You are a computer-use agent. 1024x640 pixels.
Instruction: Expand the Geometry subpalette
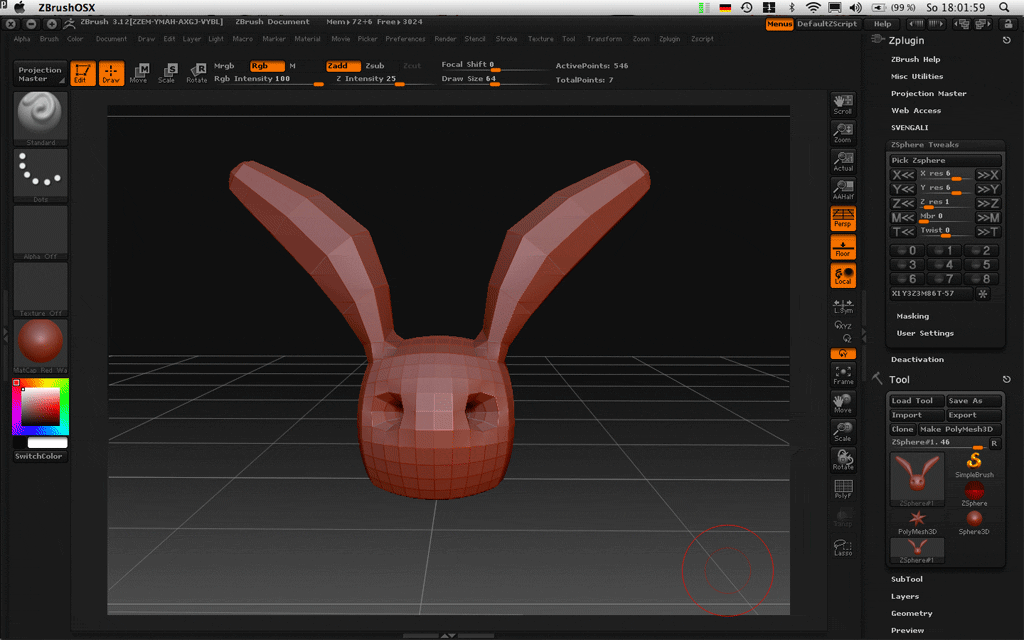911,613
